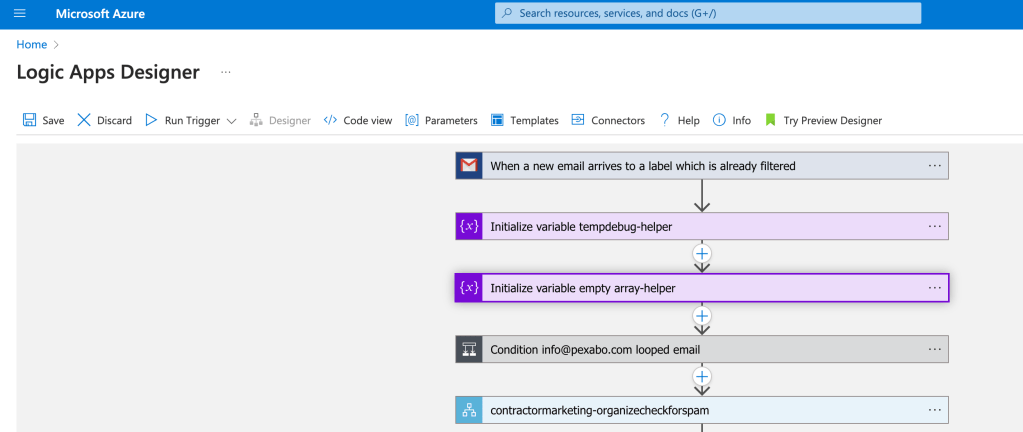Expand the Run Trigger dropdown chevron
The image size is (1023, 432).
click(231, 121)
